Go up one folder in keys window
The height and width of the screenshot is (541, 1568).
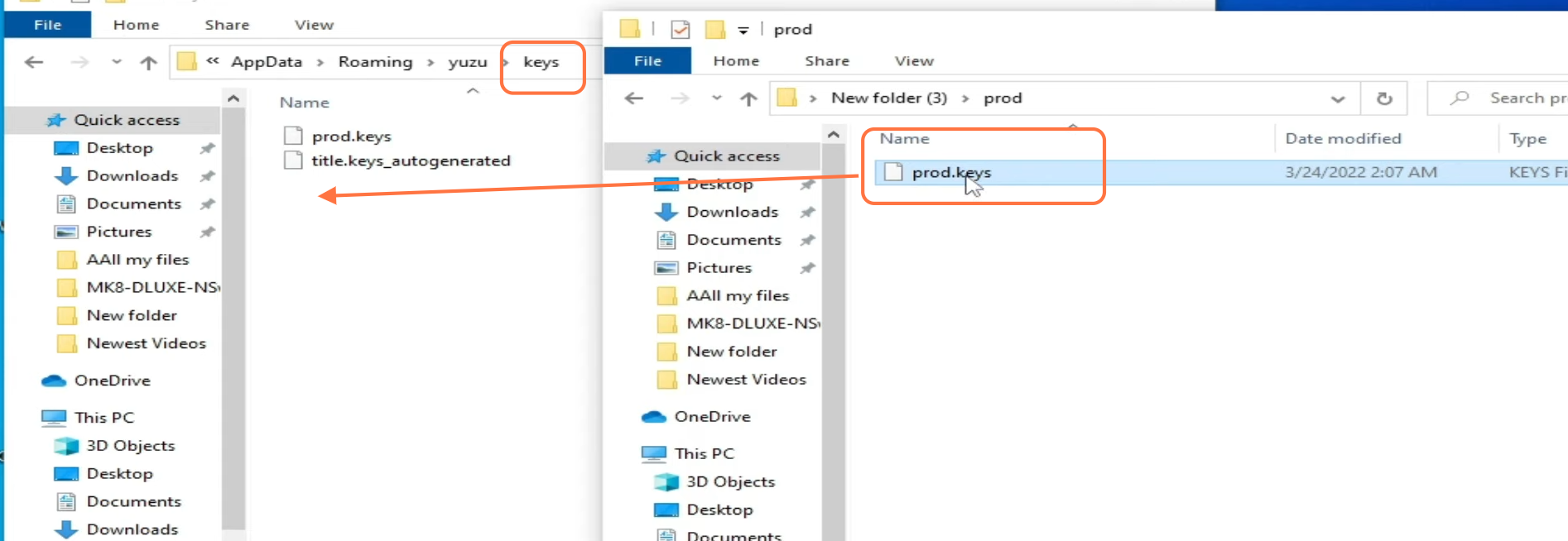click(x=149, y=62)
